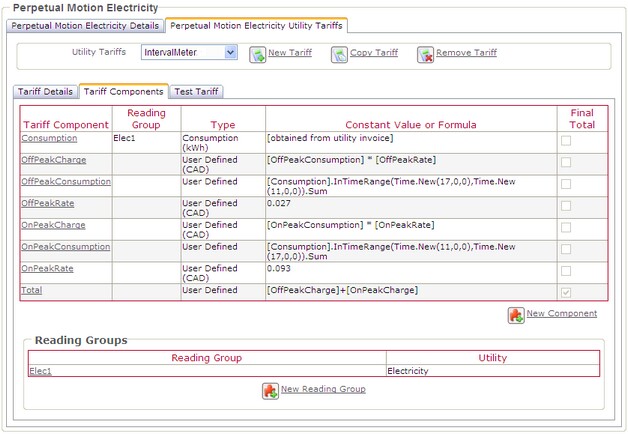This screenshot has height=434, width=628.
Task: Toggle Final Total checkbox for OffPeakCharge row
Action: click(x=566, y=162)
